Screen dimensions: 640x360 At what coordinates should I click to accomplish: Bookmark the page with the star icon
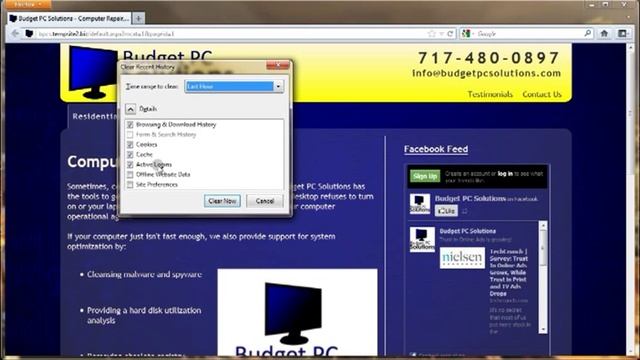point(432,33)
